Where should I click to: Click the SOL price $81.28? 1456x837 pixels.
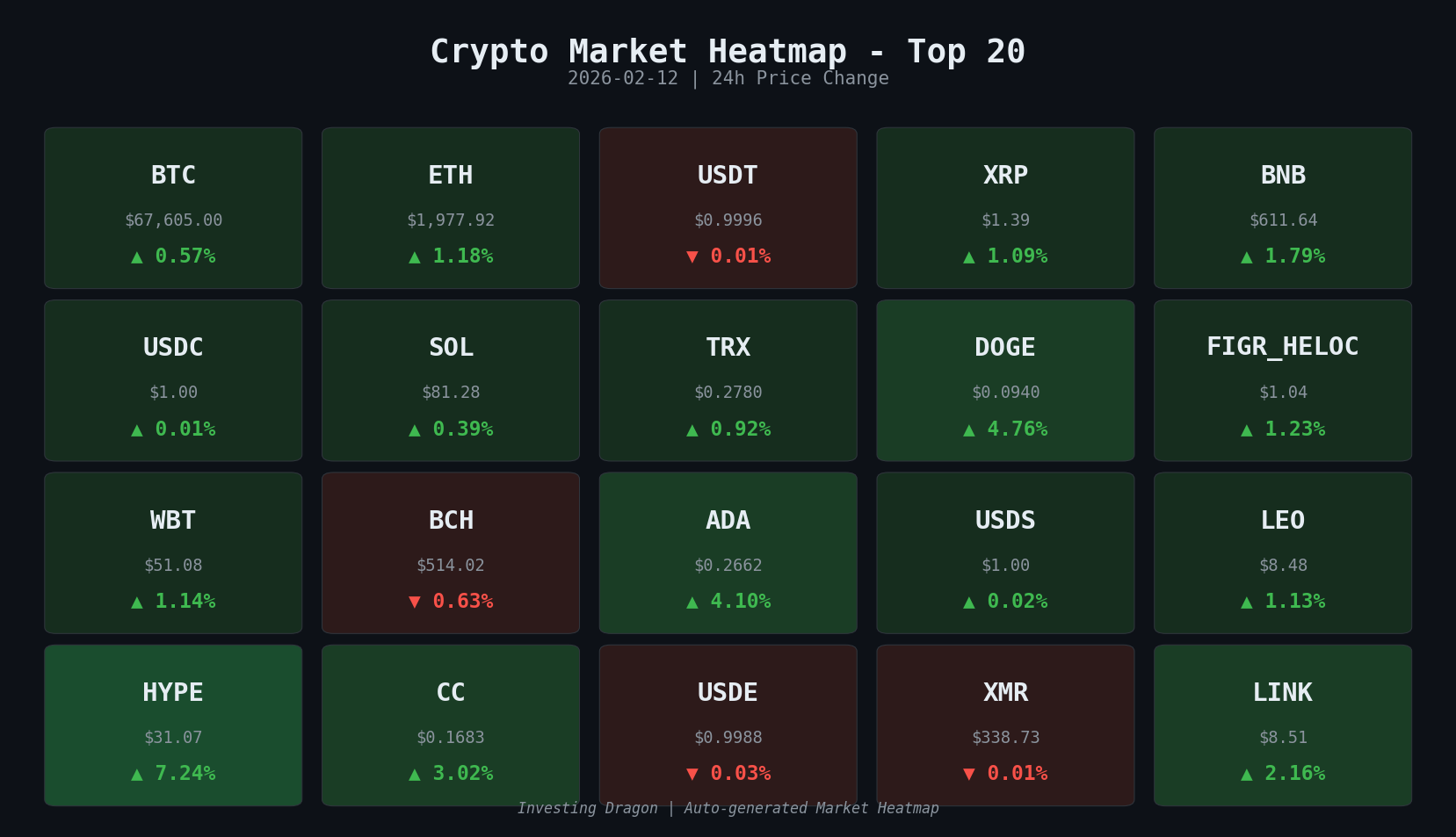[x=451, y=393]
